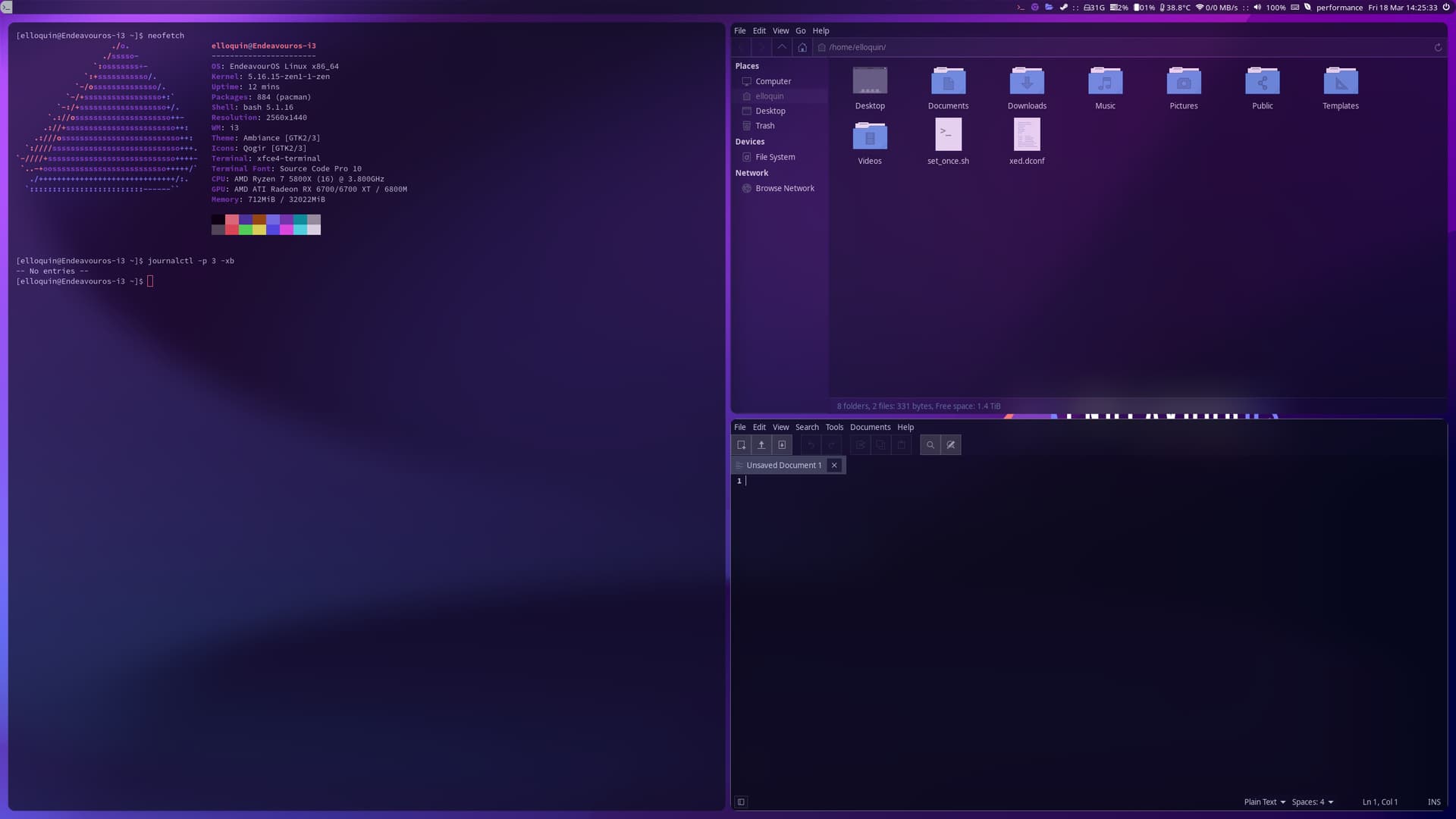Click the volume icon in top bar
The width and height of the screenshot is (1456, 819).
tap(1257, 7)
